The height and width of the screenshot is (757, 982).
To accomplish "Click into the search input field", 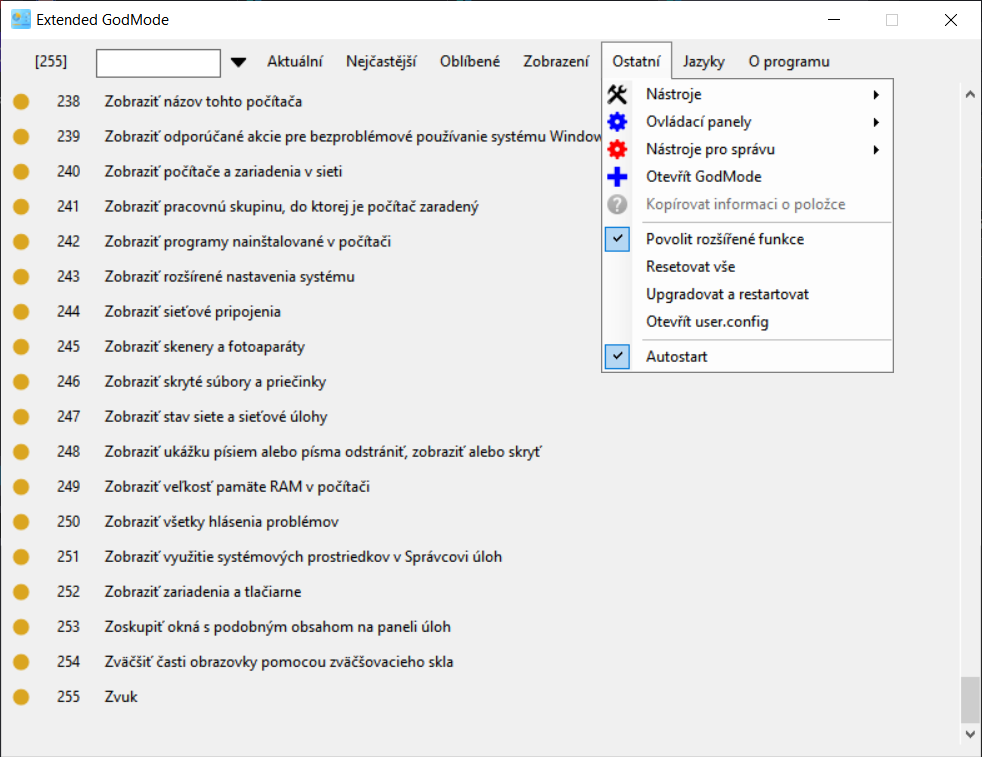I will [x=158, y=63].
